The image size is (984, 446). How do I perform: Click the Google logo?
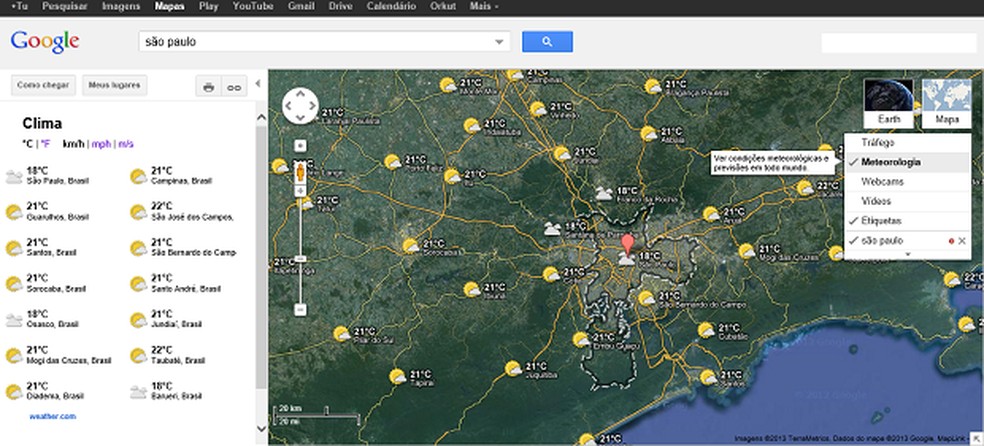(x=45, y=41)
